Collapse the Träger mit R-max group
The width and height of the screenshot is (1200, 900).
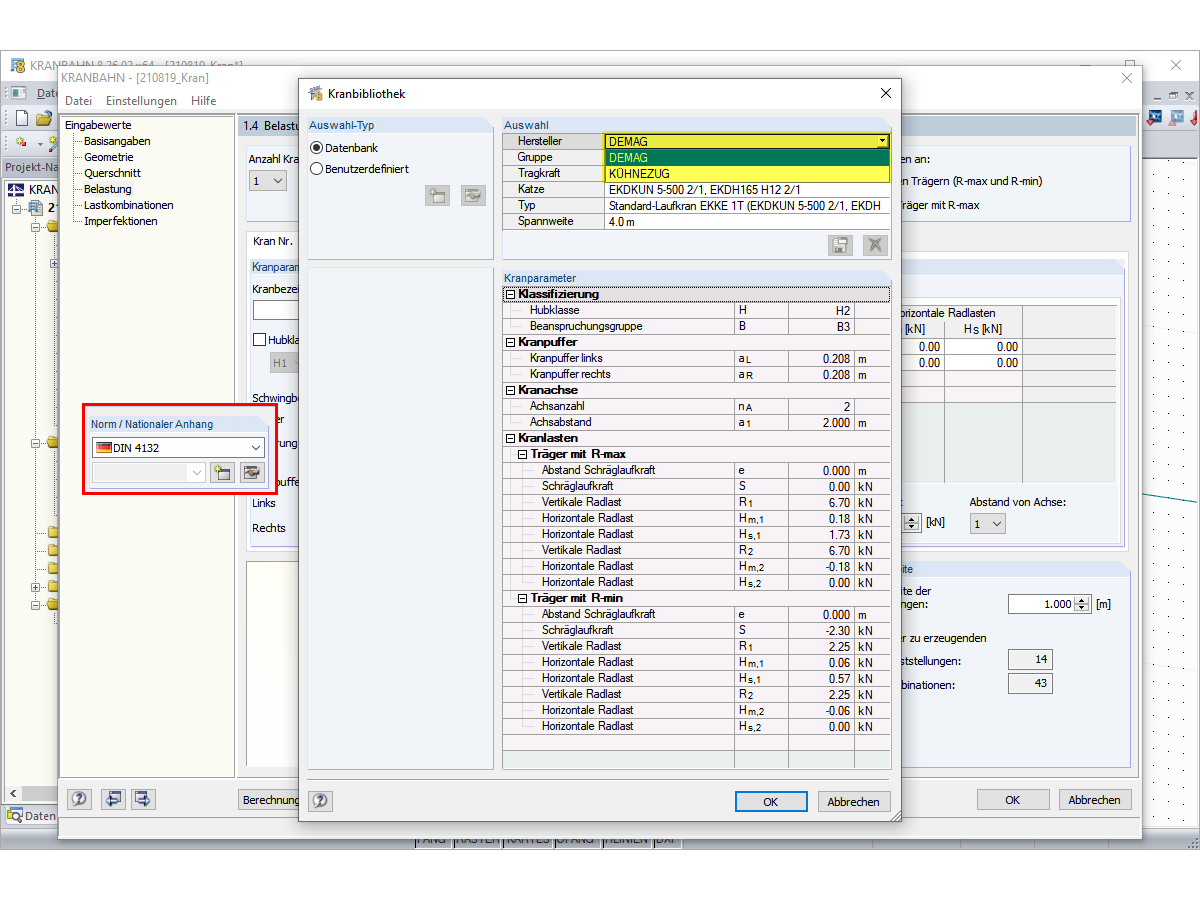point(523,454)
